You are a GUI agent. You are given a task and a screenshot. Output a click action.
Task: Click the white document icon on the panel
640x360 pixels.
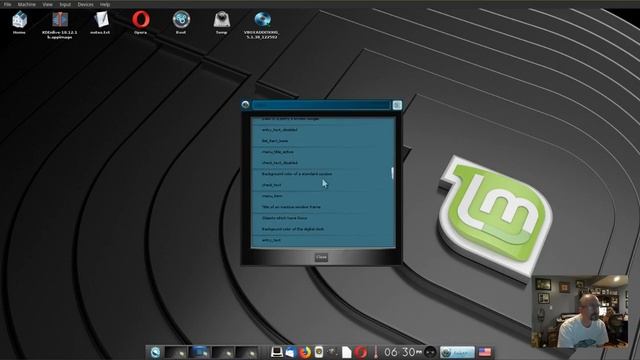347,352
